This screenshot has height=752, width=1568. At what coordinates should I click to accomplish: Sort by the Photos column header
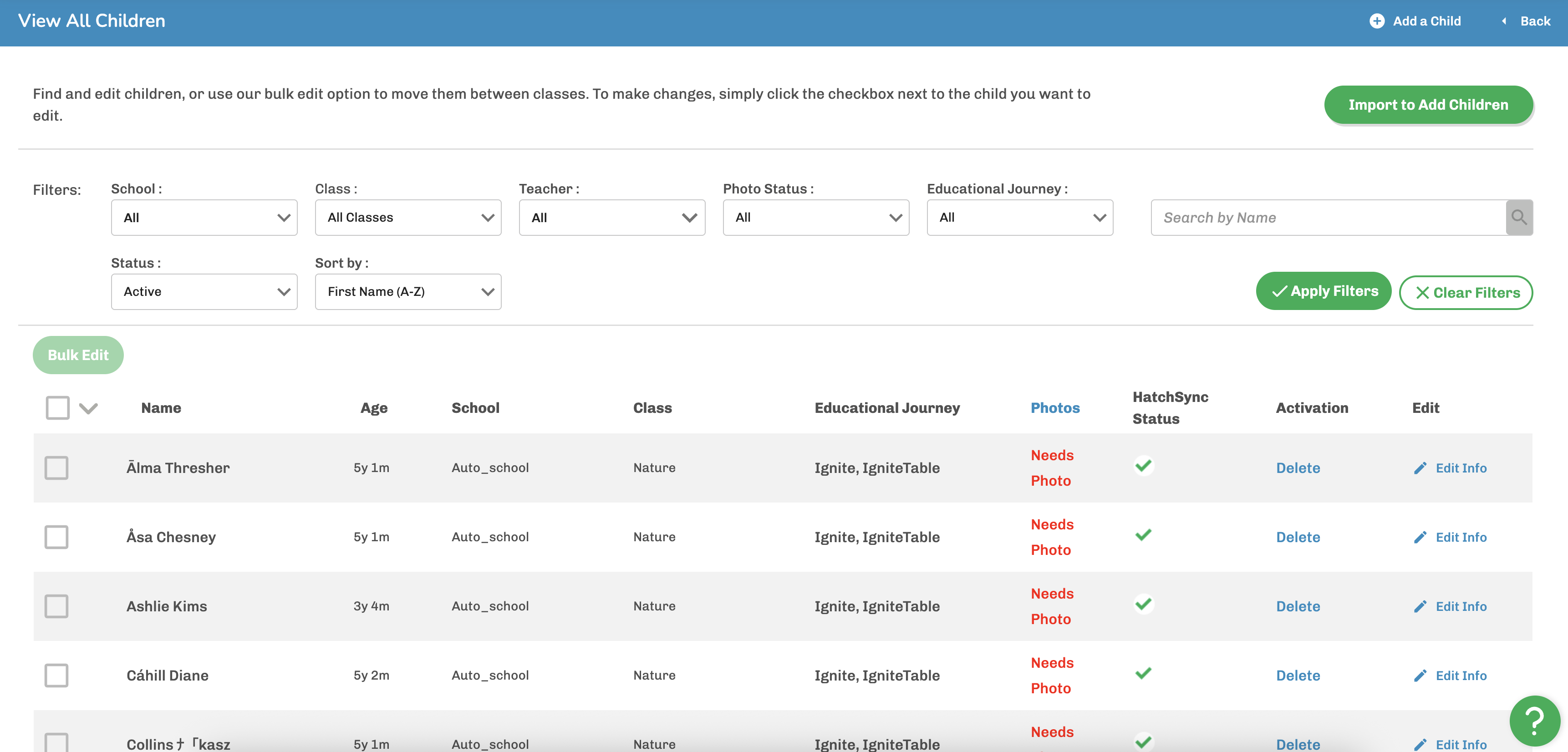[1055, 408]
